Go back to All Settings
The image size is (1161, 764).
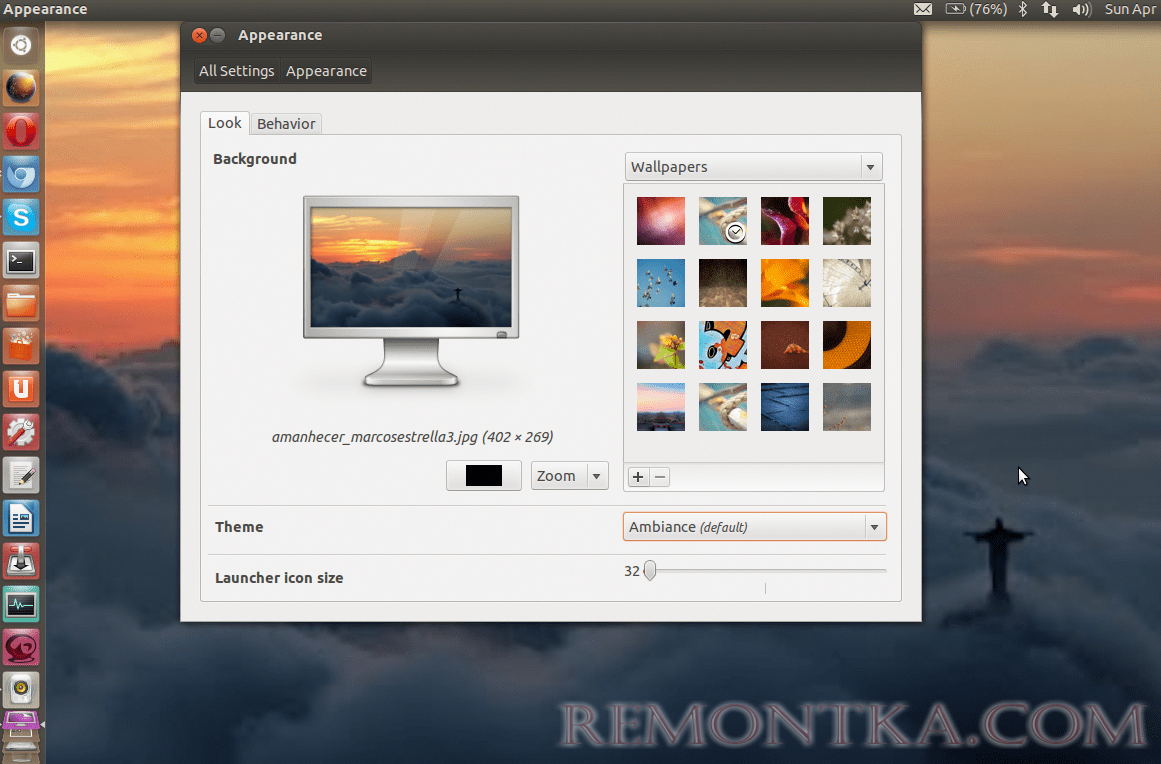(x=236, y=71)
